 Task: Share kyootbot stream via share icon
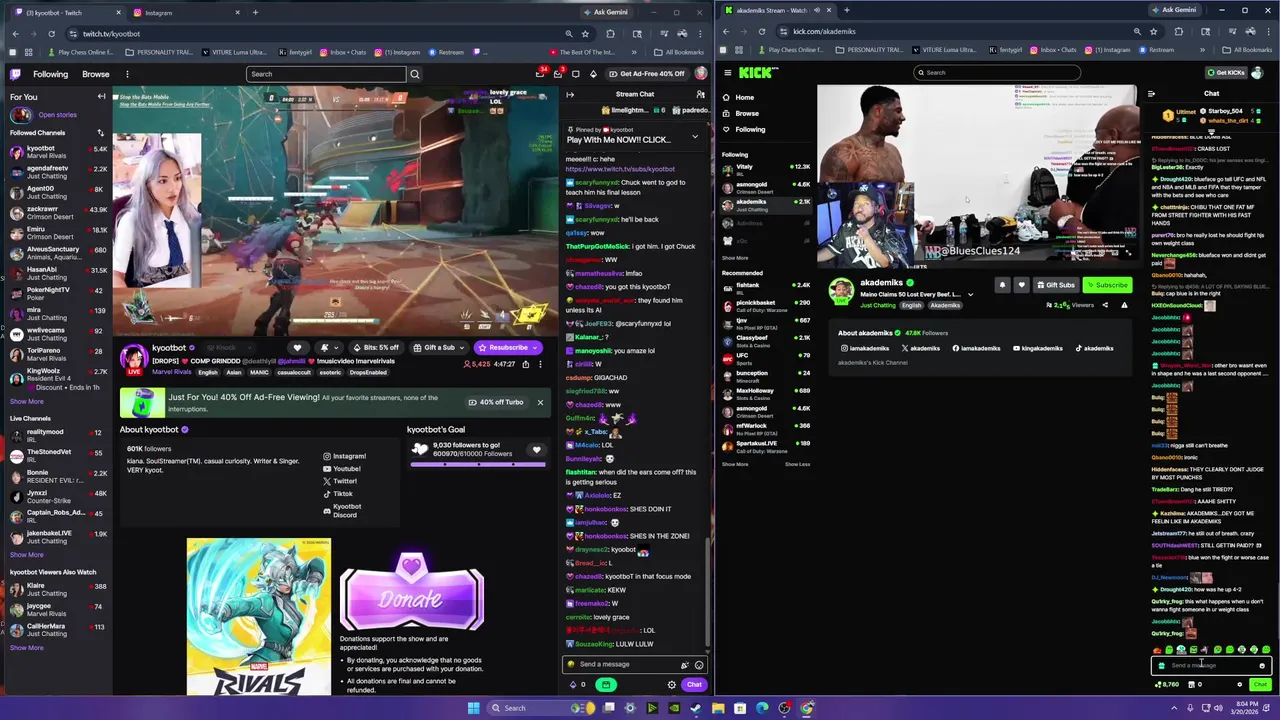[525, 364]
